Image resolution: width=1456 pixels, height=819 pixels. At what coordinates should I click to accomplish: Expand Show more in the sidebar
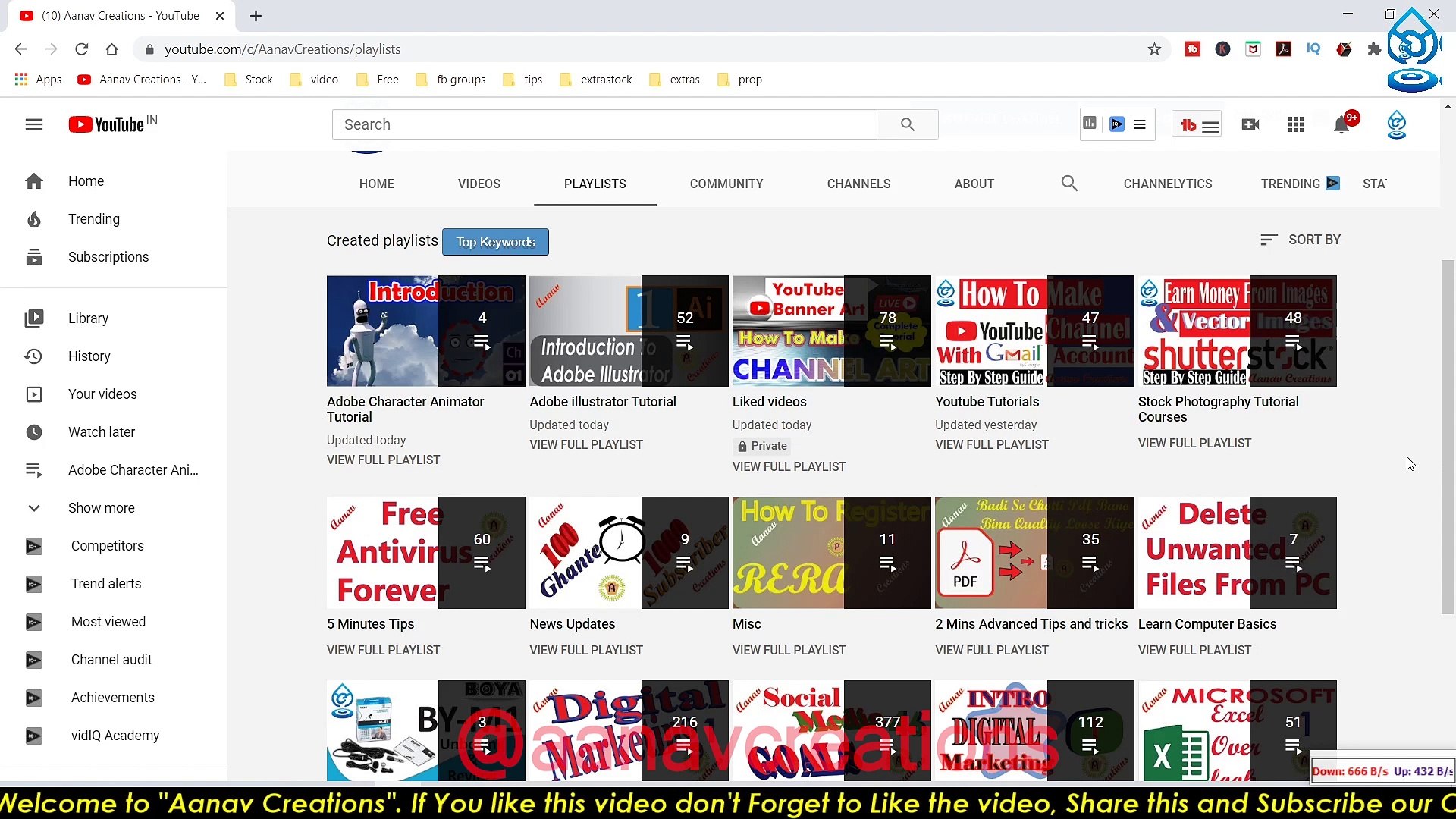click(x=102, y=508)
